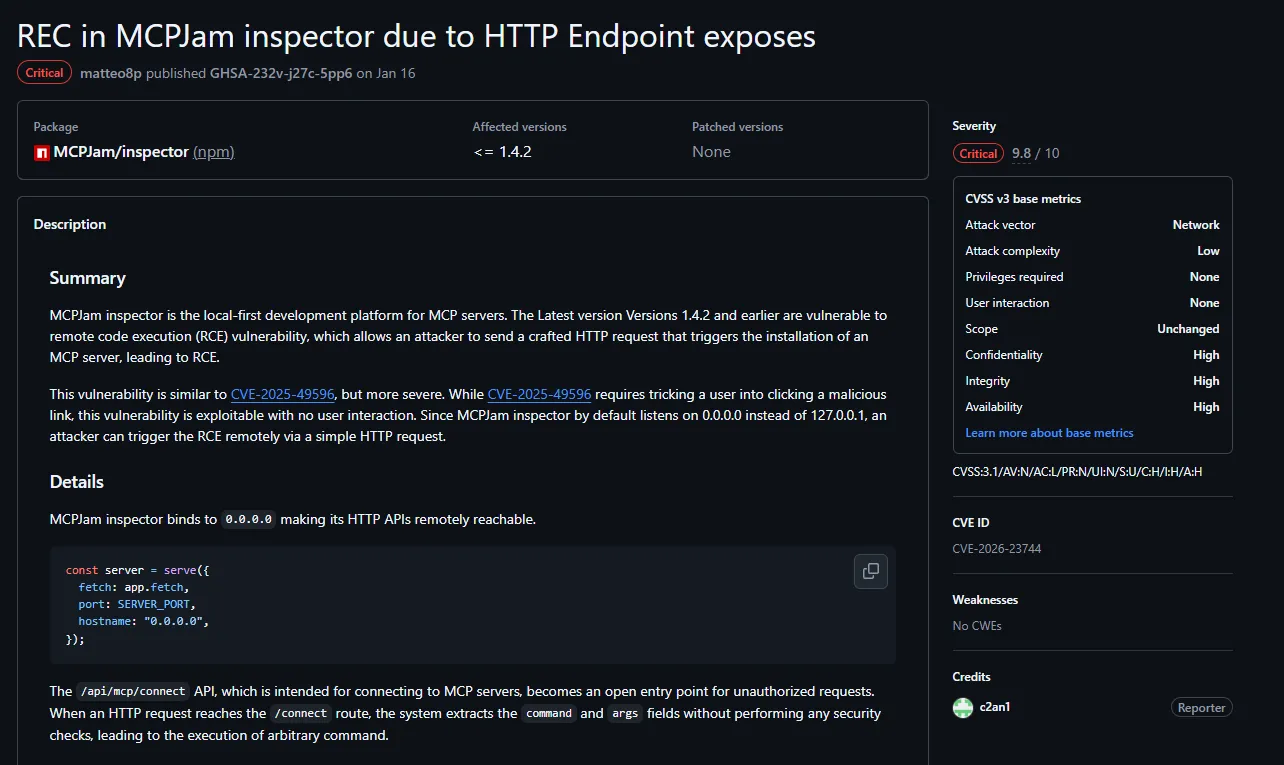The width and height of the screenshot is (1284, 765).
Task: Click the c2an1 reporter avatar
Action: (962, 707)
